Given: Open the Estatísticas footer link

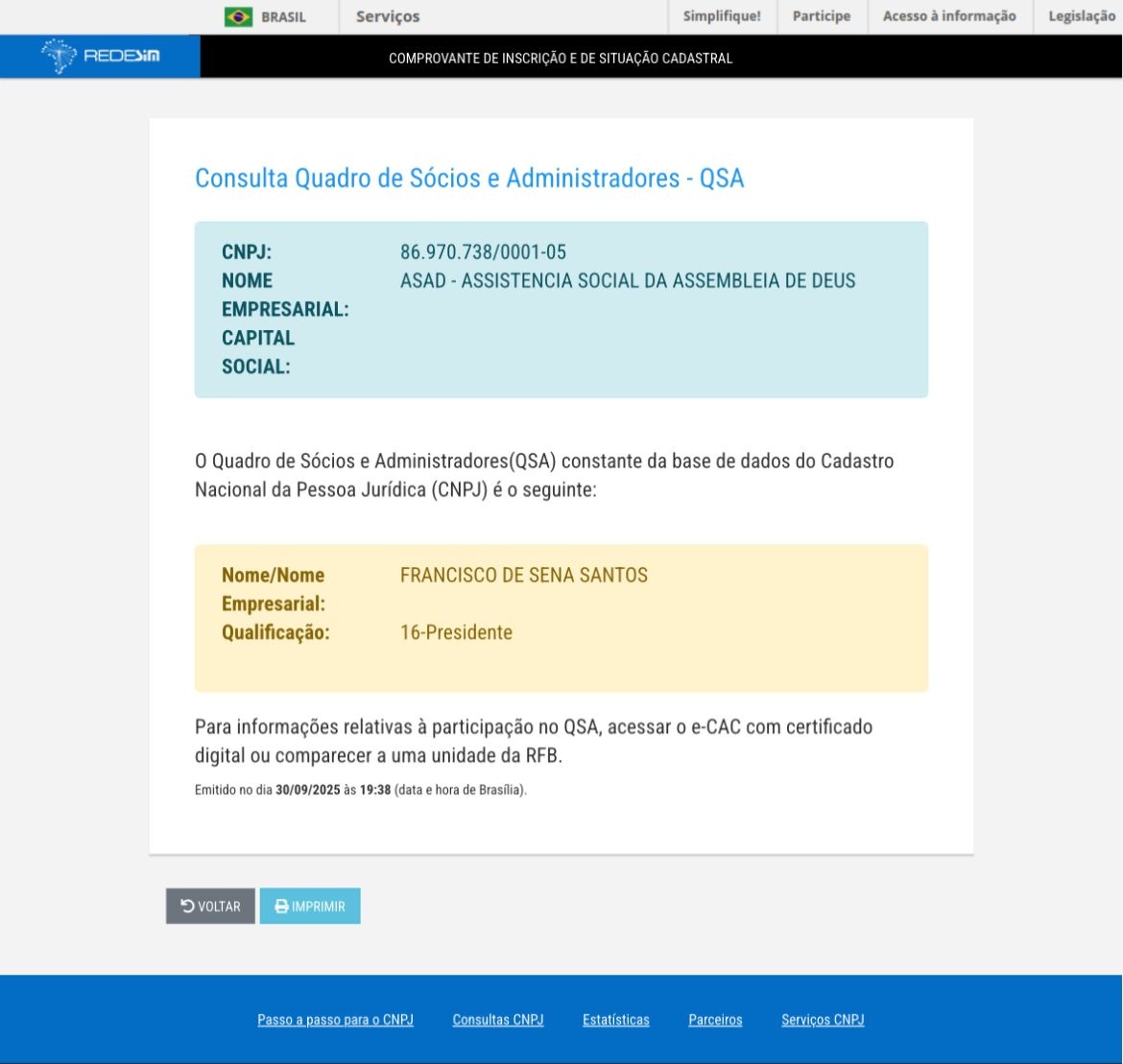Looking at the screenshot, I should tap(616, 1020).
